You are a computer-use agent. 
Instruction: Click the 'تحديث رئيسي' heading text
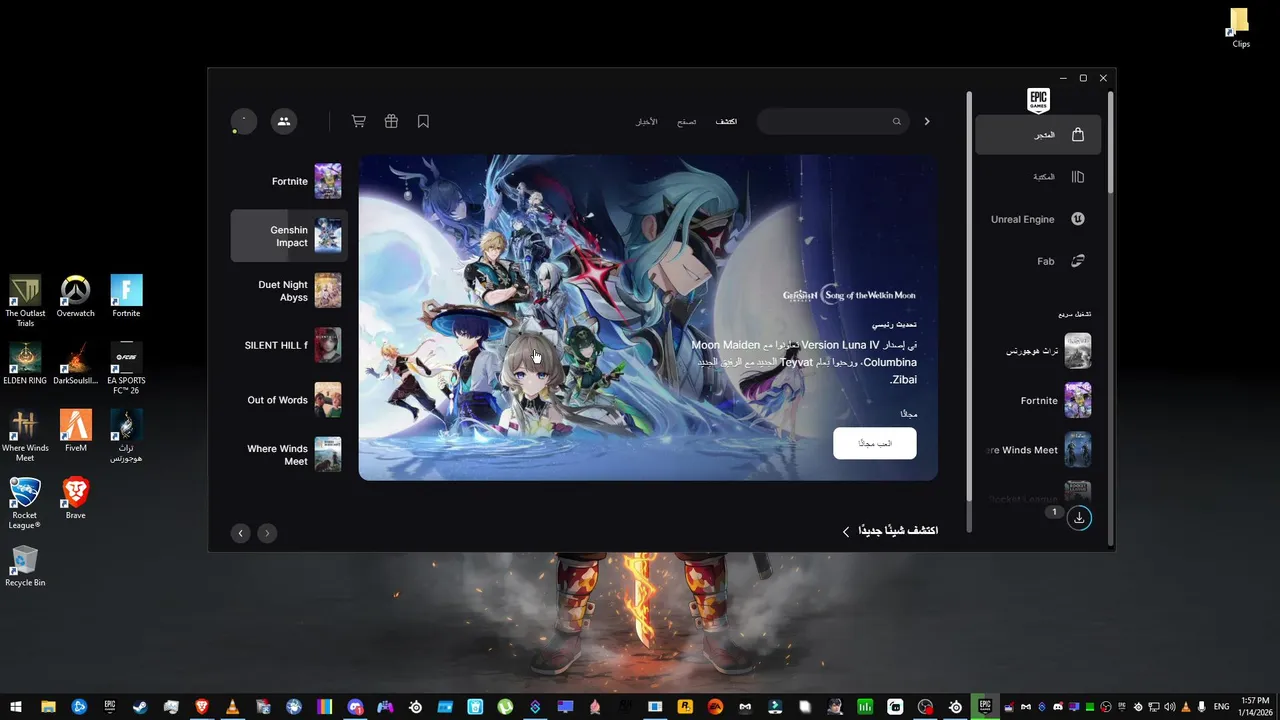tap(894, 325)
